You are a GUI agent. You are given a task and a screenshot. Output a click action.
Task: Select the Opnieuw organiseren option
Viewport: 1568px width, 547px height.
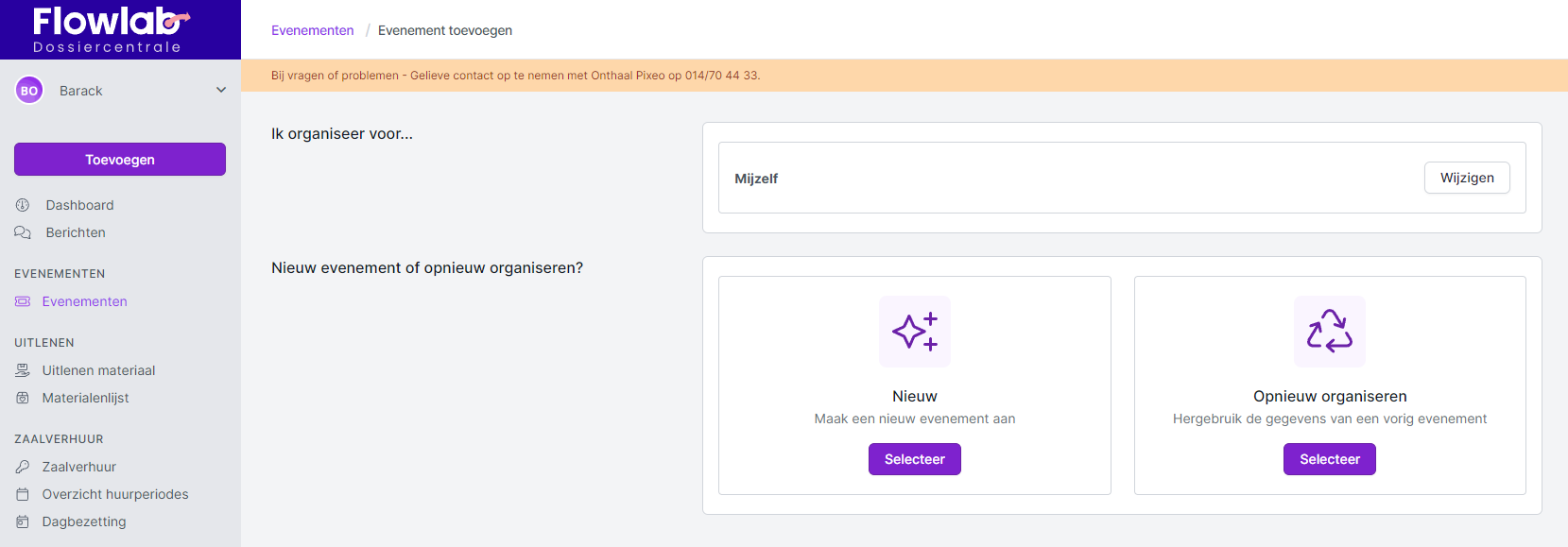pos(1329,459)
